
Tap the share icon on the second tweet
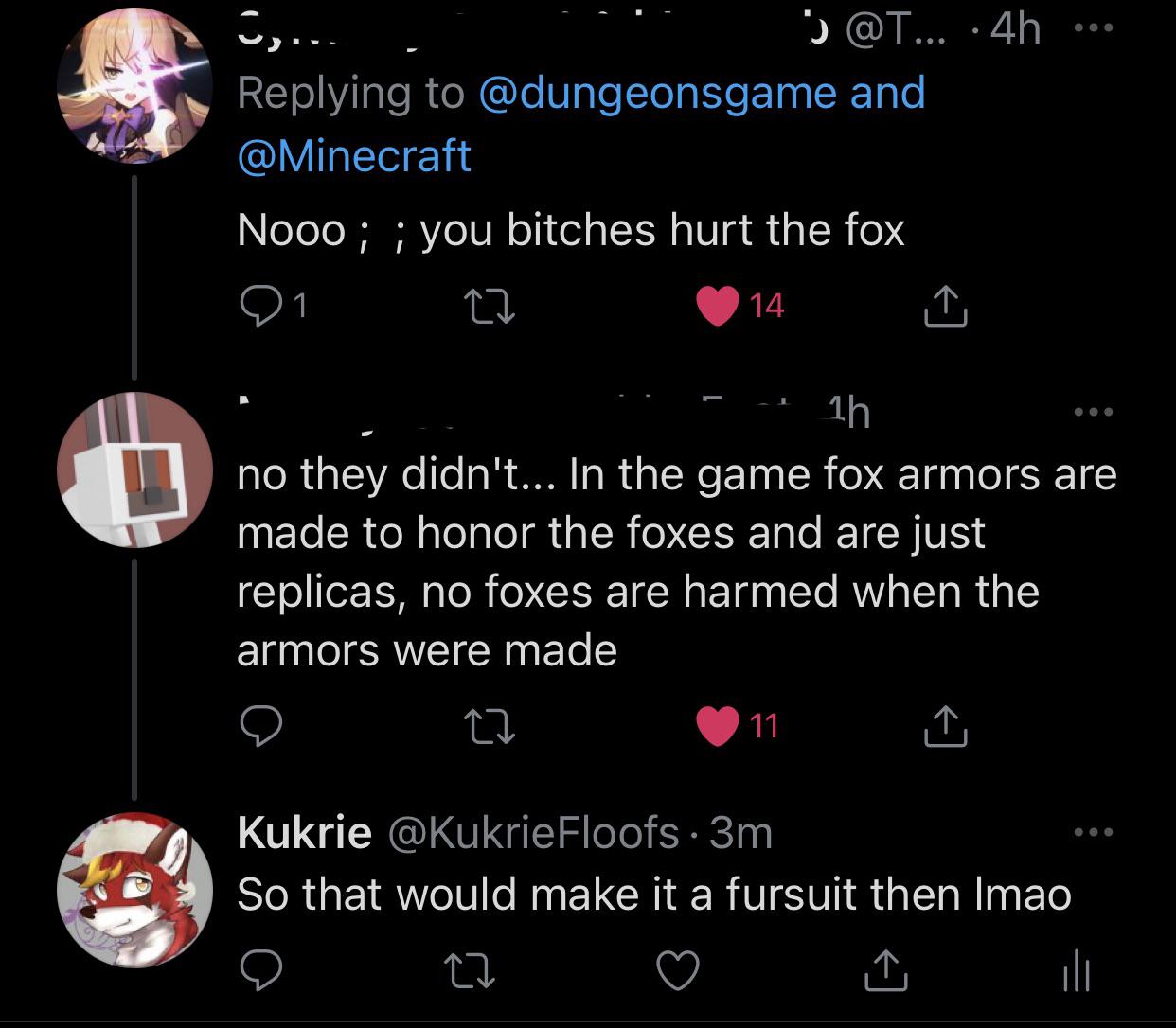pos(944,726)
